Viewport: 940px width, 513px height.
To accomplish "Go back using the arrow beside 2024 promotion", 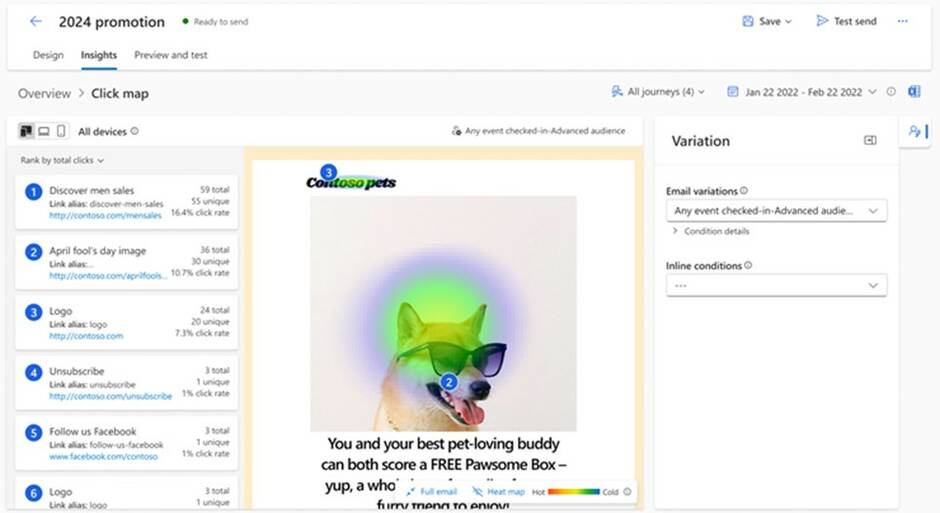I will 36,22.
